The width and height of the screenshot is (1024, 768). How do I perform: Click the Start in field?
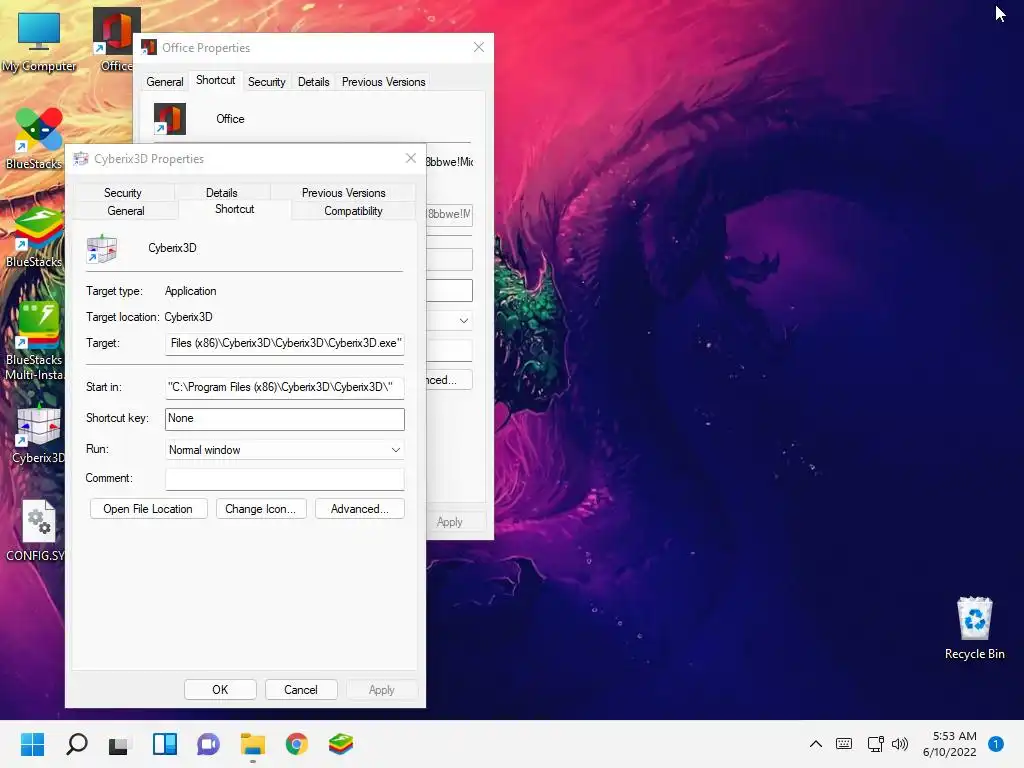tap(285, 387)
